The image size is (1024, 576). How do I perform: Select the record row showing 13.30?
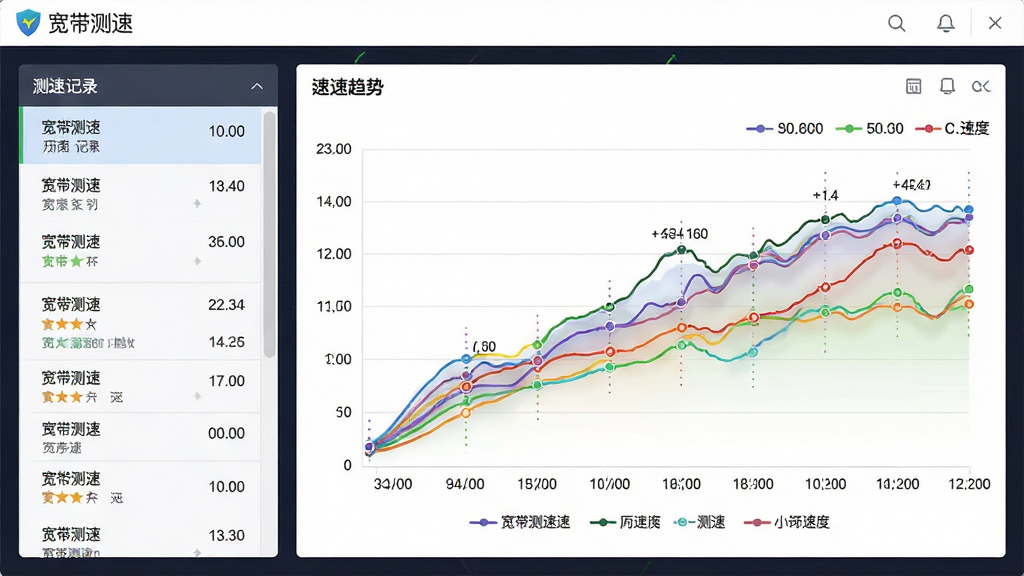coord(140,542)
